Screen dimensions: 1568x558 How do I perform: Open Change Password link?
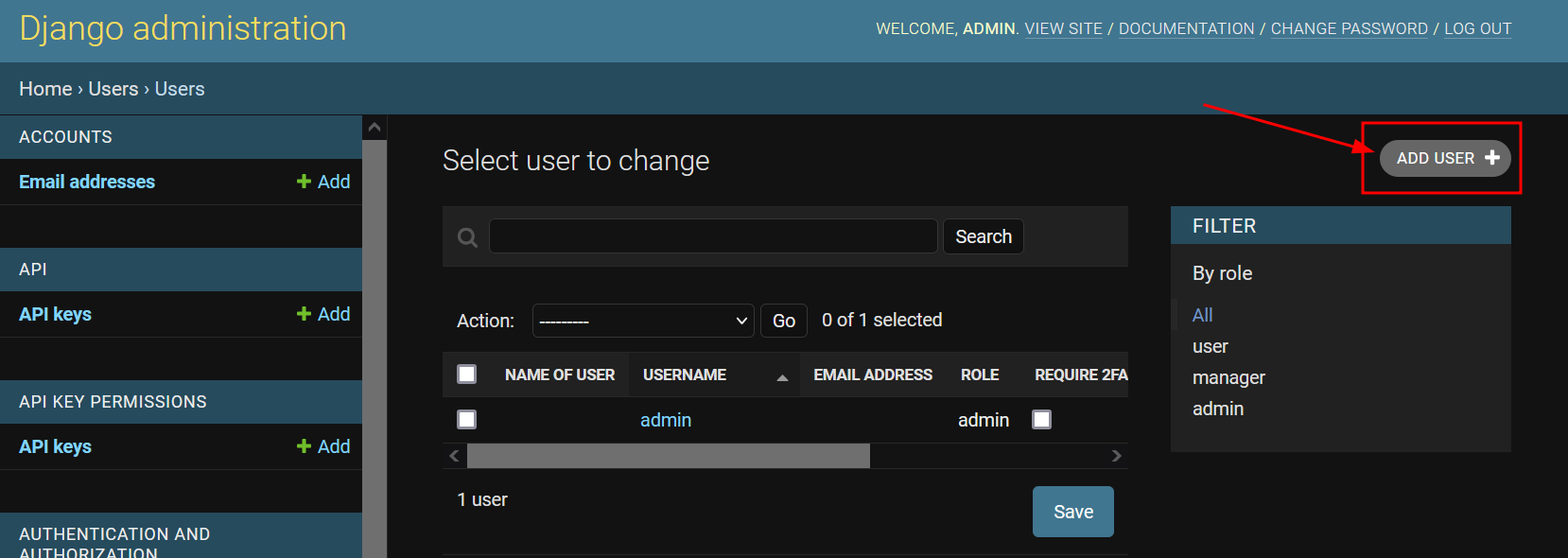pyautogui.click(x=1350, y=28)
